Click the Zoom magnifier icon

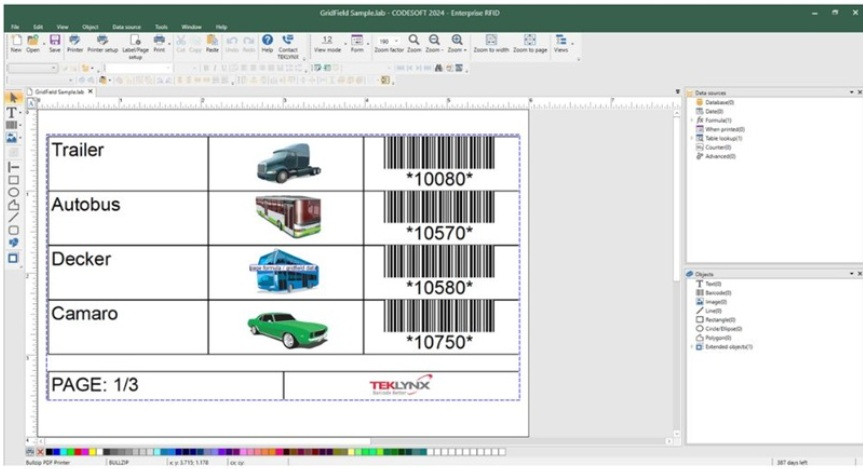coord(414,43)
